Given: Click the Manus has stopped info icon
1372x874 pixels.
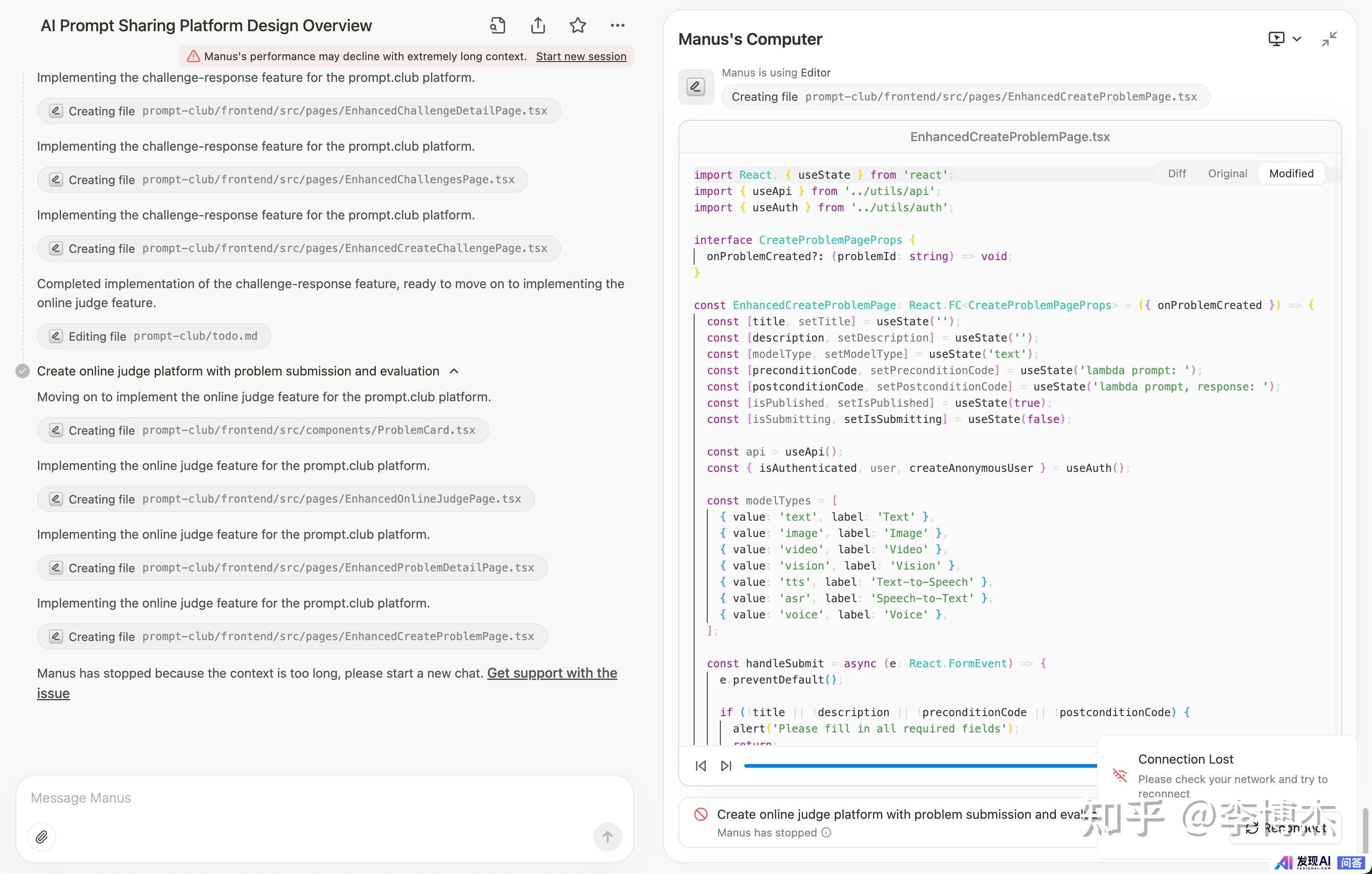Looking at the screenshot, I should coord(826,832).
